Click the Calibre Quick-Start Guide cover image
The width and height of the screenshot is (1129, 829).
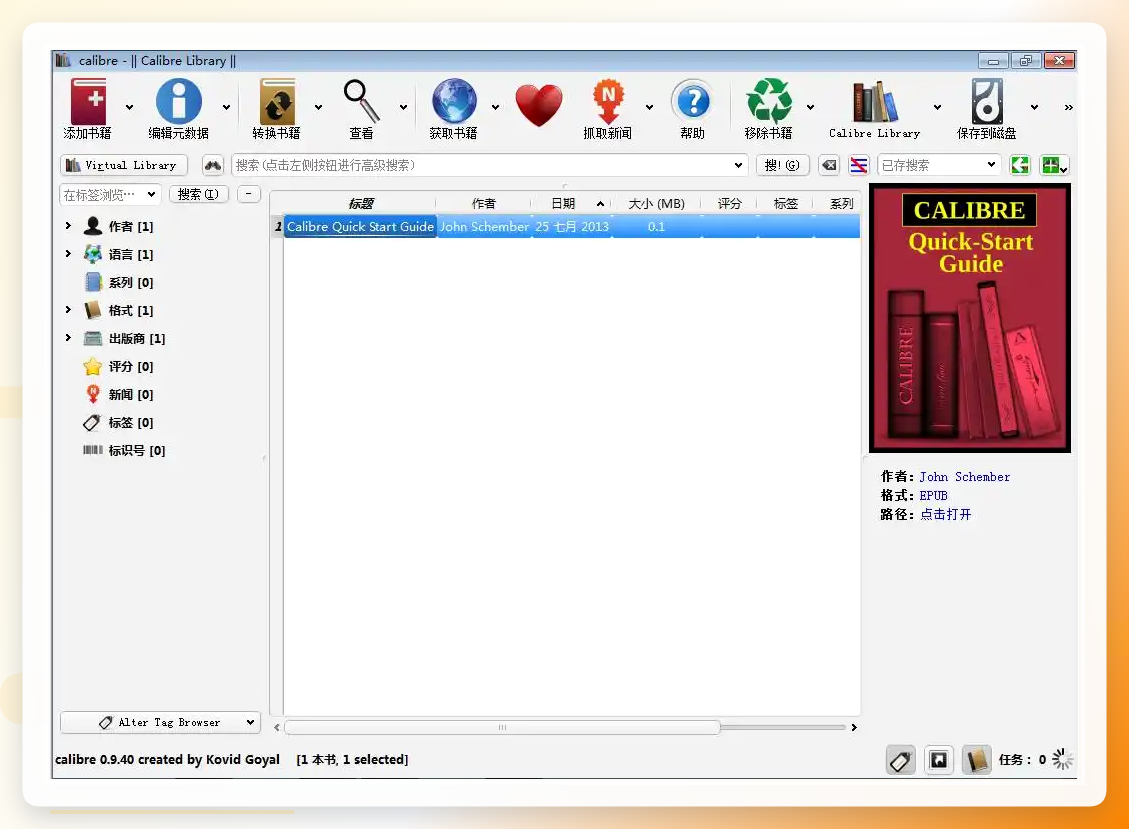tap(970, 318)
